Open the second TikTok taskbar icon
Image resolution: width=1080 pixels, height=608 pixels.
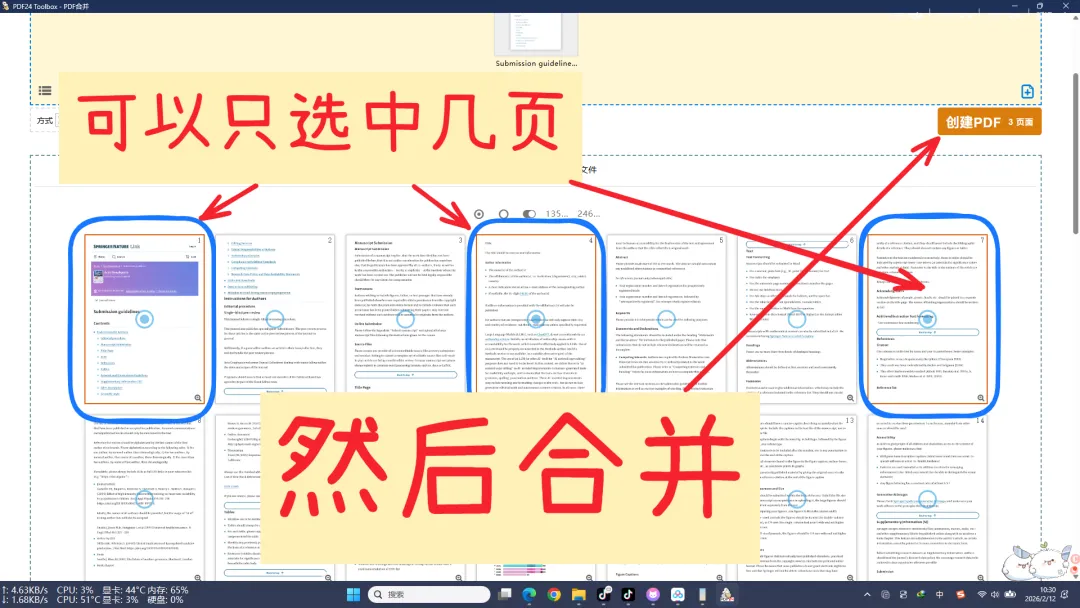click(x=628, y=594)
